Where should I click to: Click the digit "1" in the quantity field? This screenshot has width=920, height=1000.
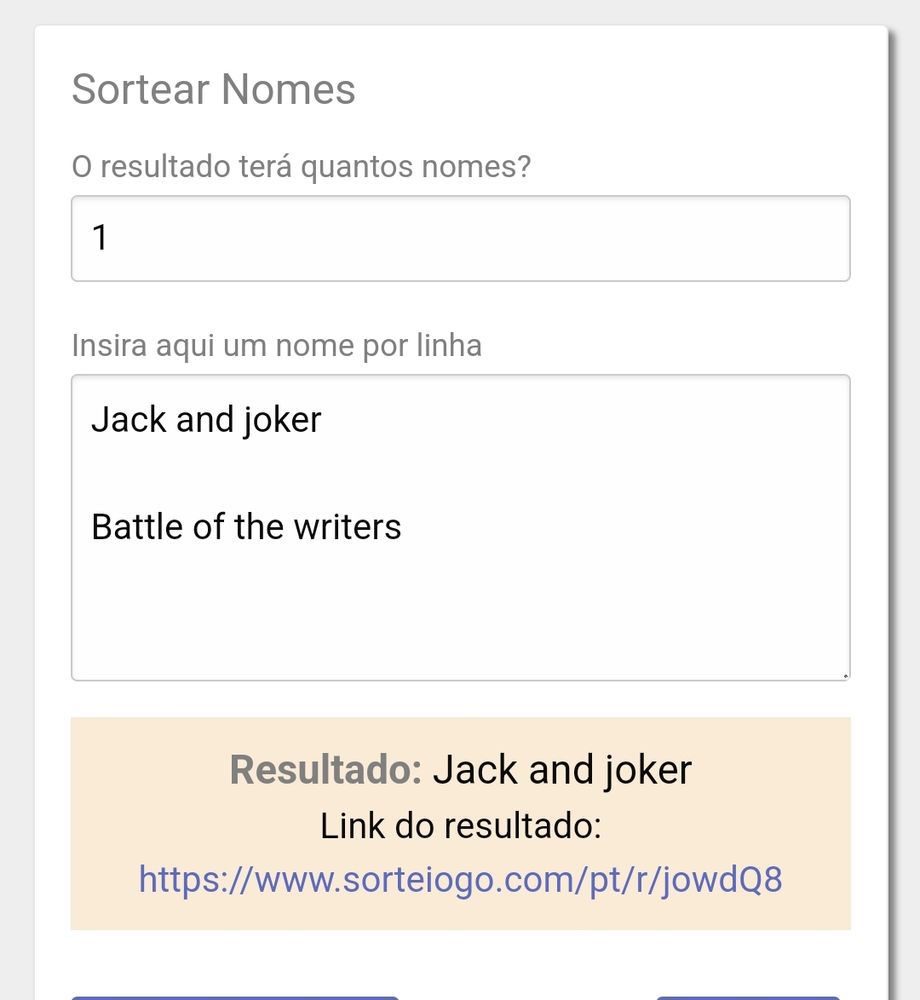point(100,238)
